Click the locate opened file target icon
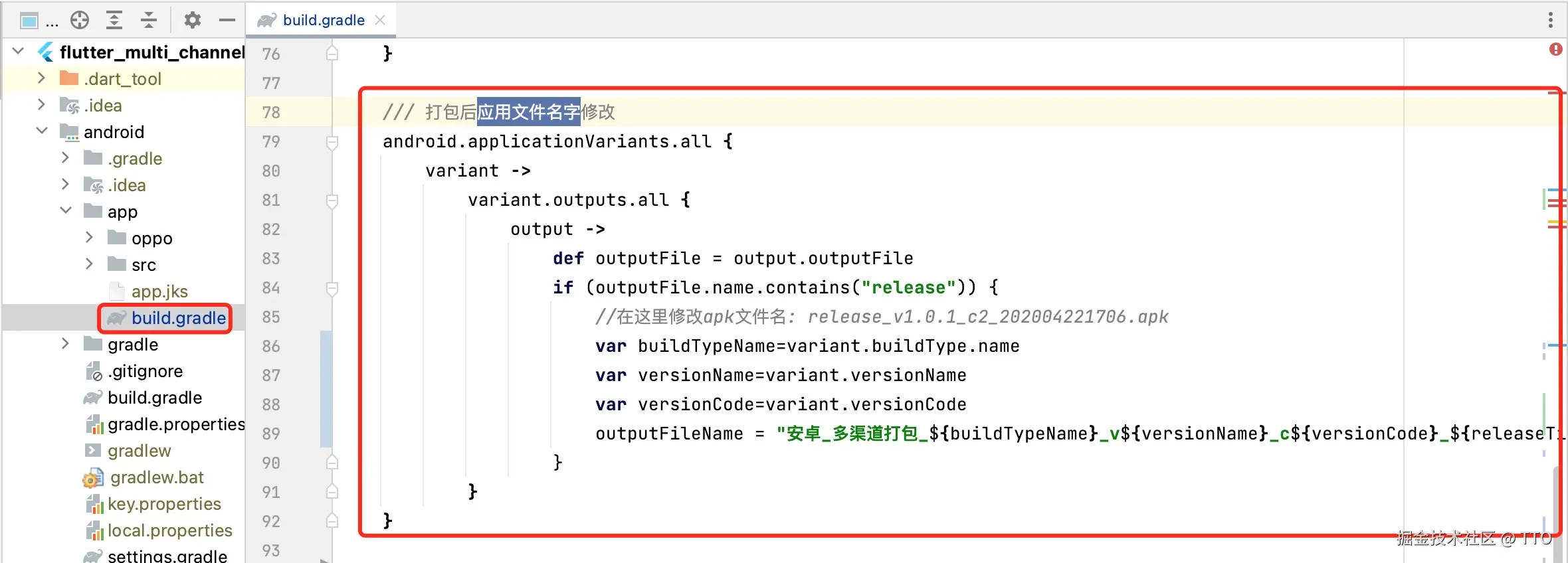 click(80, 21)
